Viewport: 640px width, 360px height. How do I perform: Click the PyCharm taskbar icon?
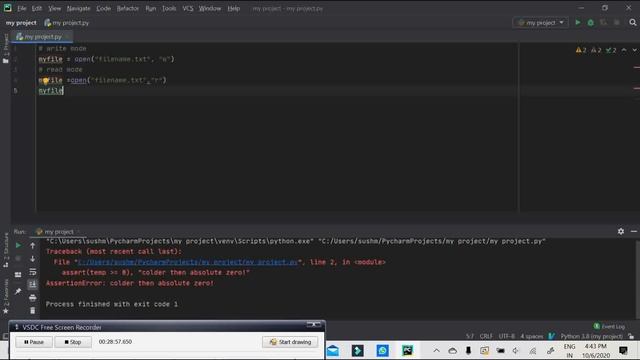(x=407, y=351)
